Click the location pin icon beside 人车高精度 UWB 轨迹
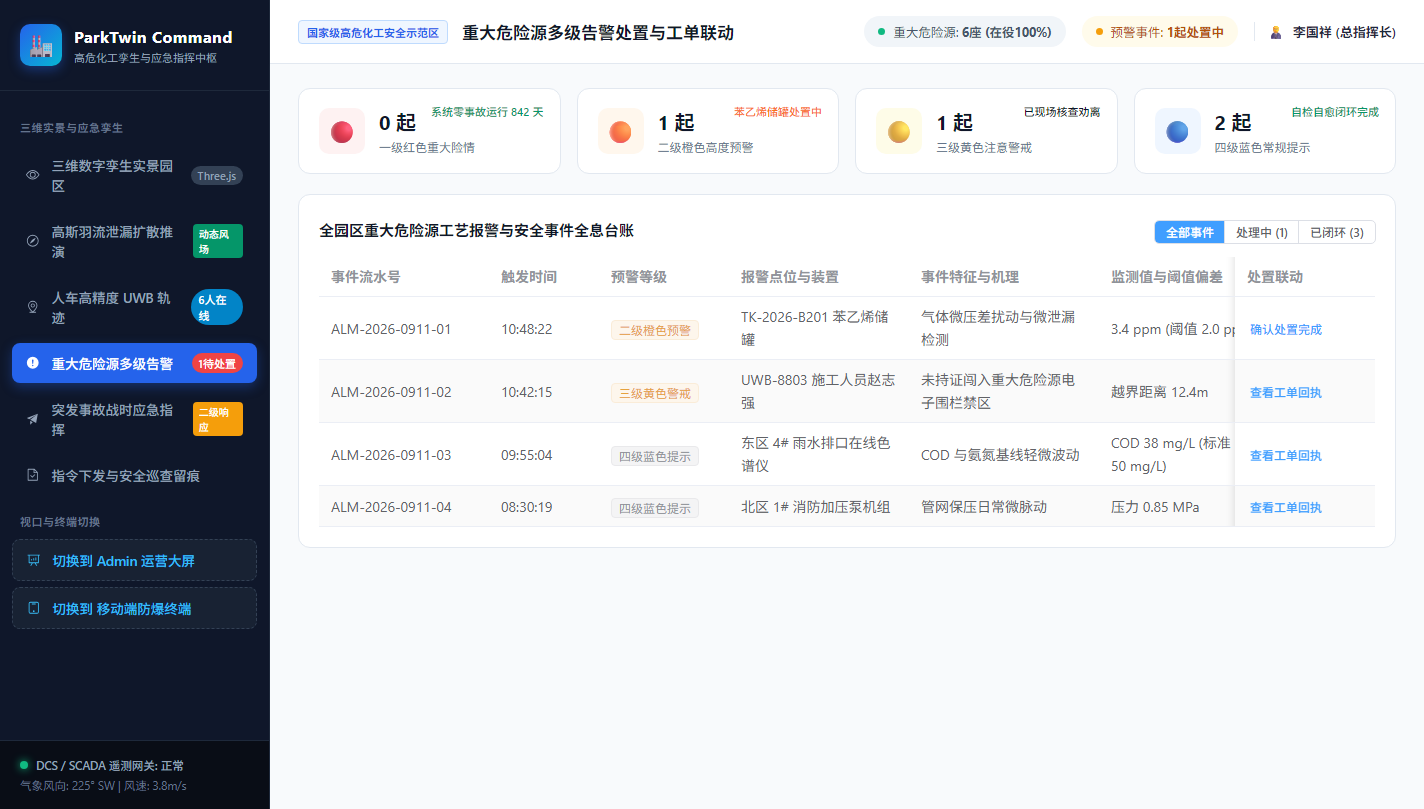Viewport: 1424px width, 809px height. pos(33,307)
